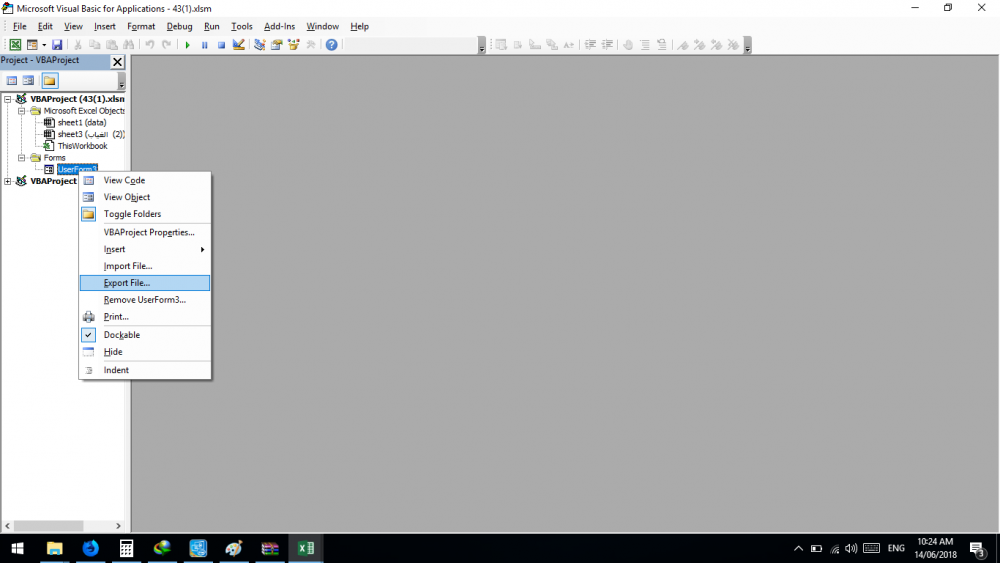
Task: Open Object Browser toolbar icon
Action: (x=293, y=45)
